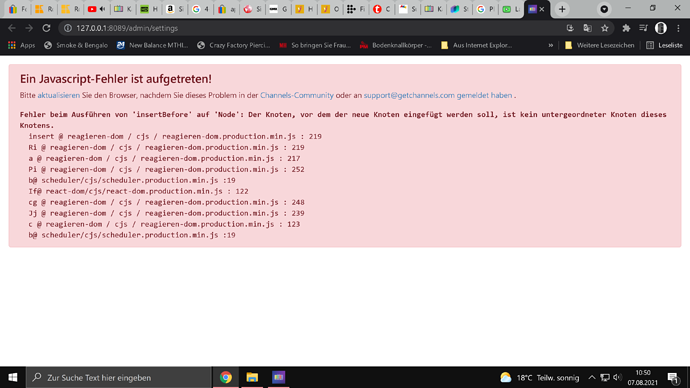The image size is (690, 388).
Task: Open the notification center icon
Action: click(672, 377)
